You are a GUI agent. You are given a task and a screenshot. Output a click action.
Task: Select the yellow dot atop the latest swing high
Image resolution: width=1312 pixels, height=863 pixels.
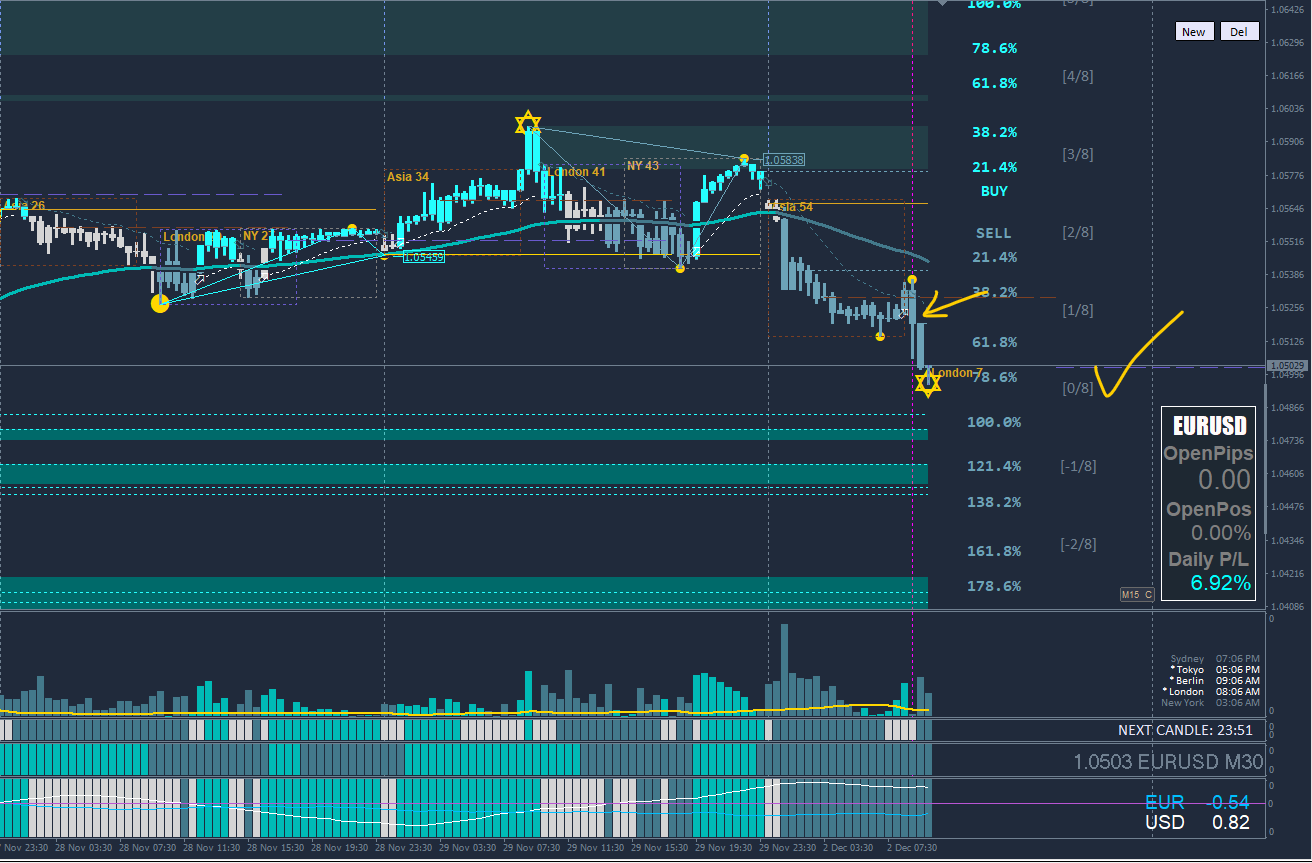(x=912, y=280)
